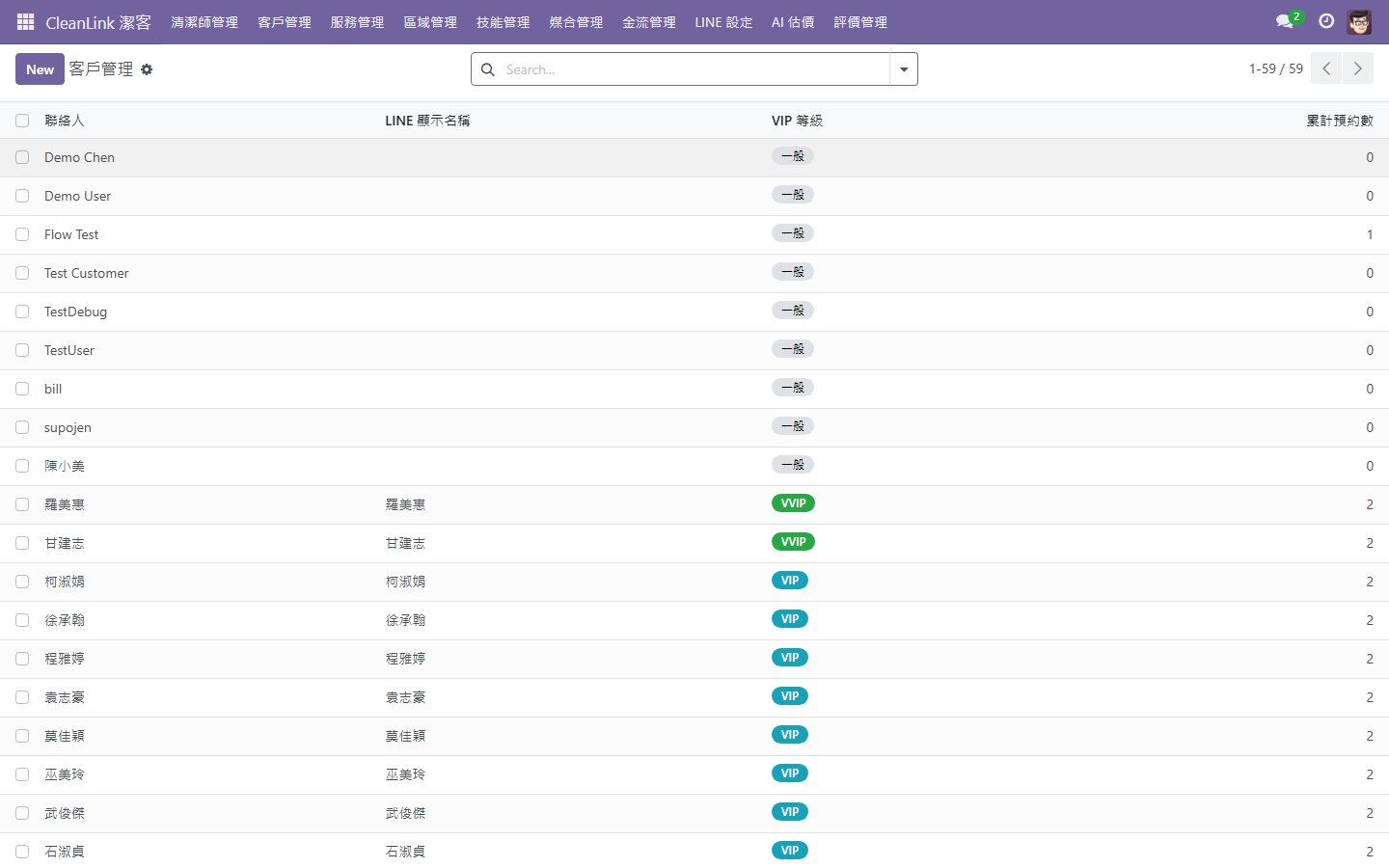Open the gear actions menu beside 客戶管理

tap(147, 69)
